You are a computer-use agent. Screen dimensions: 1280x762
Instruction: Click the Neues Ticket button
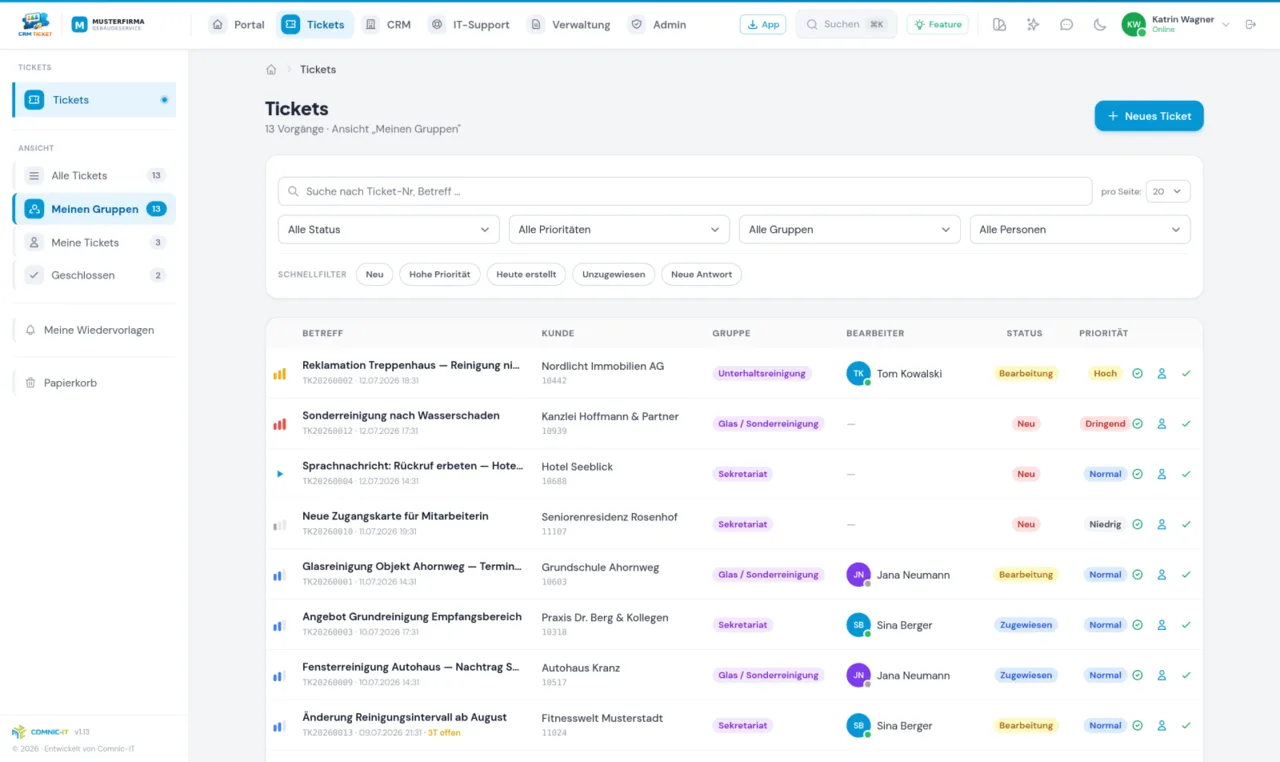coord(1149,116)
